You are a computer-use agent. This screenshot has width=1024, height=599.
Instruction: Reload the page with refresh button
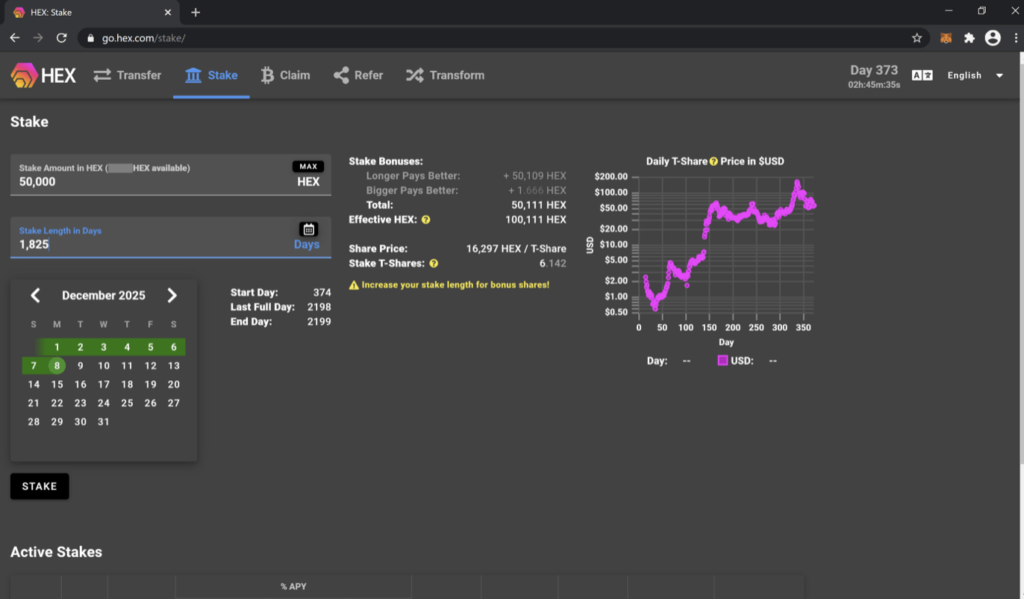click(62, 38)
